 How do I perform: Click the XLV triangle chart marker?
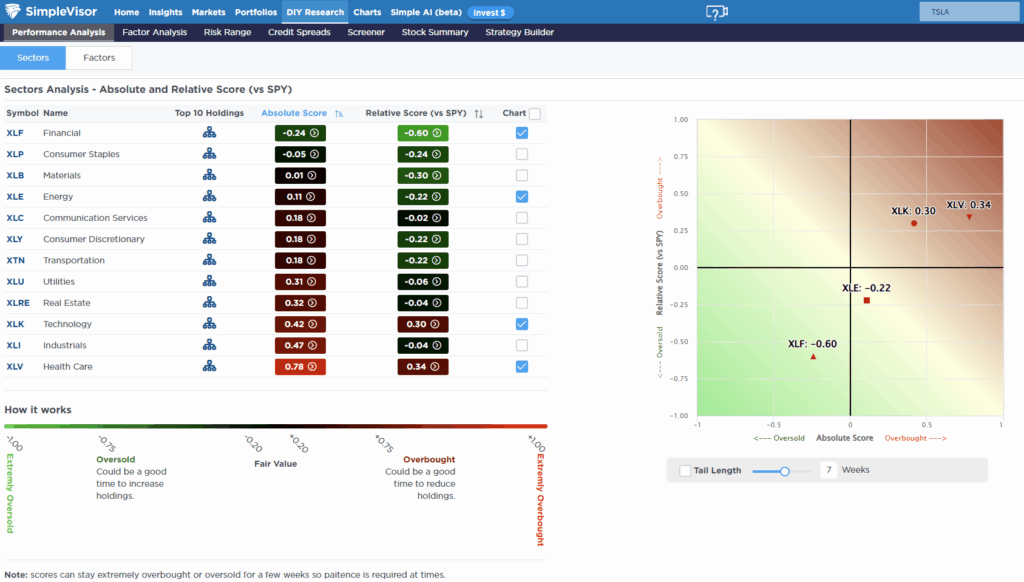(x=969, y=217)
